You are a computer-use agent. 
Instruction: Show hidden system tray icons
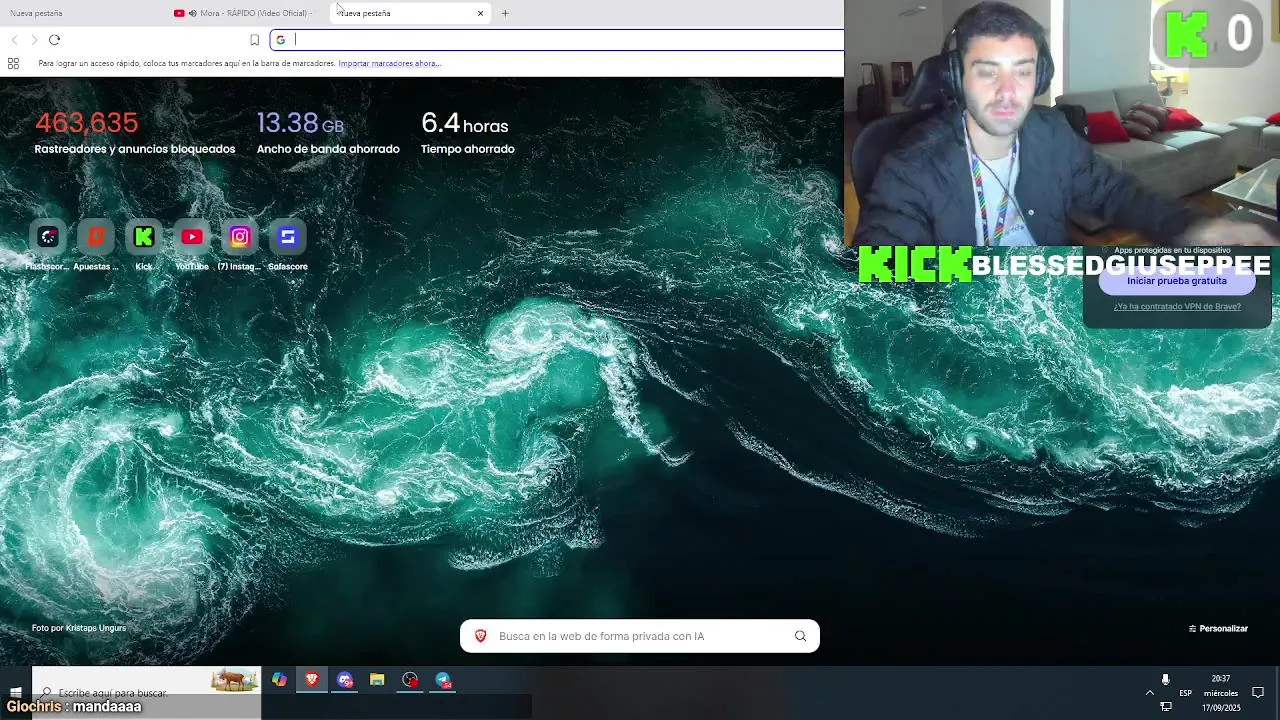(1149, 692)
